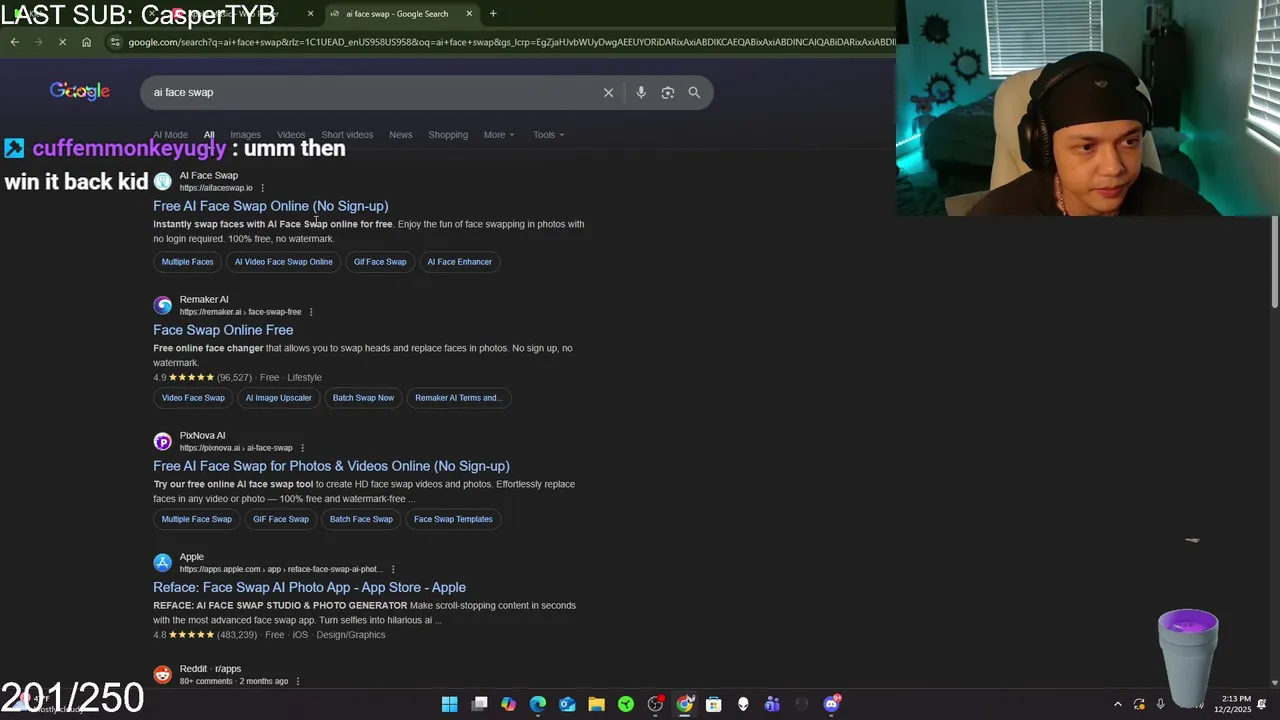The height and width of the screenshot is (720, 1280).
Task: Open Task View on the taskbar
Action: click(480, 704)
